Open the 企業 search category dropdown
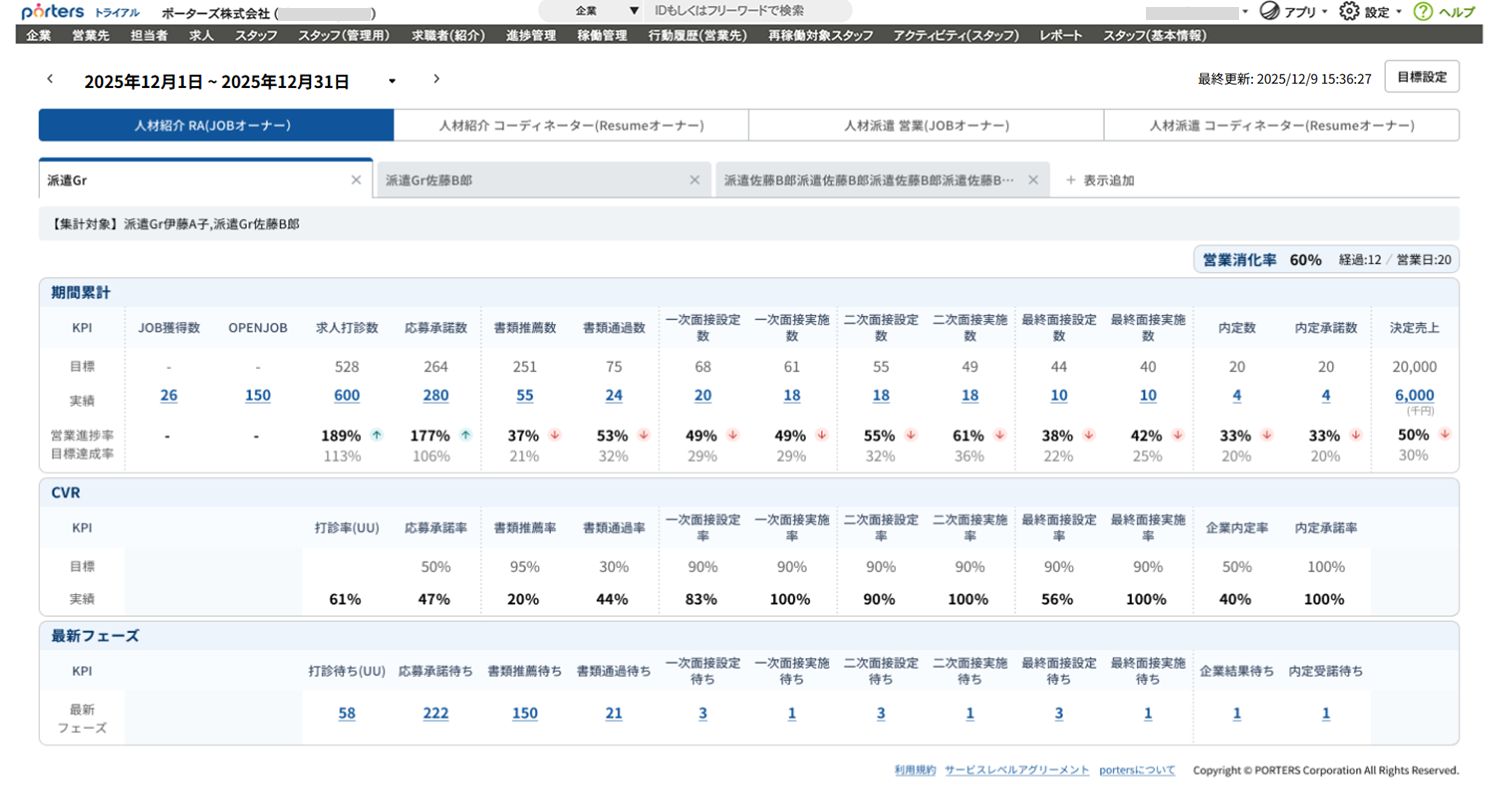This screenshot has width=1499, height=796. coord(605,11)
